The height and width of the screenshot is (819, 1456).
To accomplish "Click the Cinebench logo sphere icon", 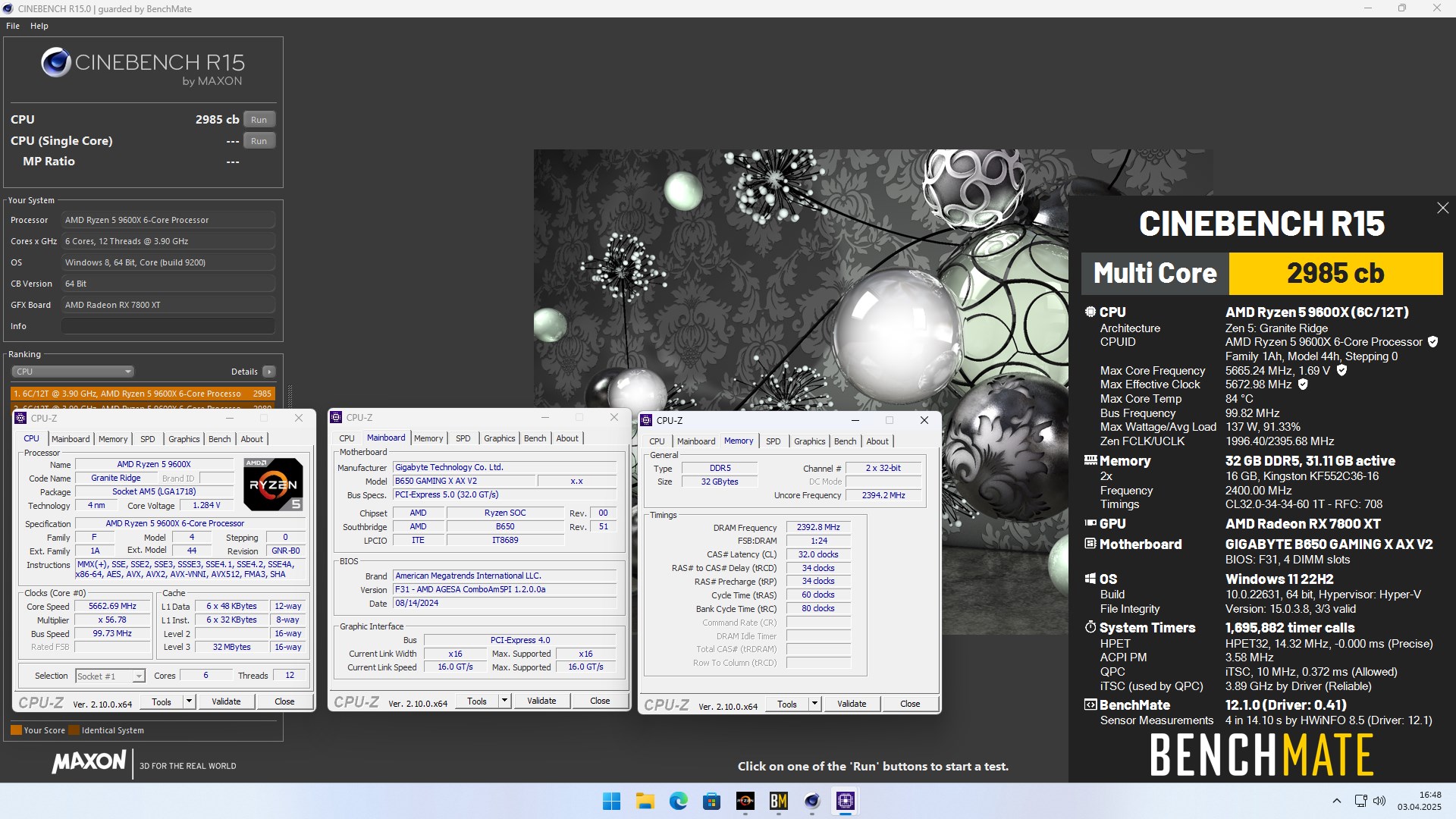I will [x=55, y=63].
